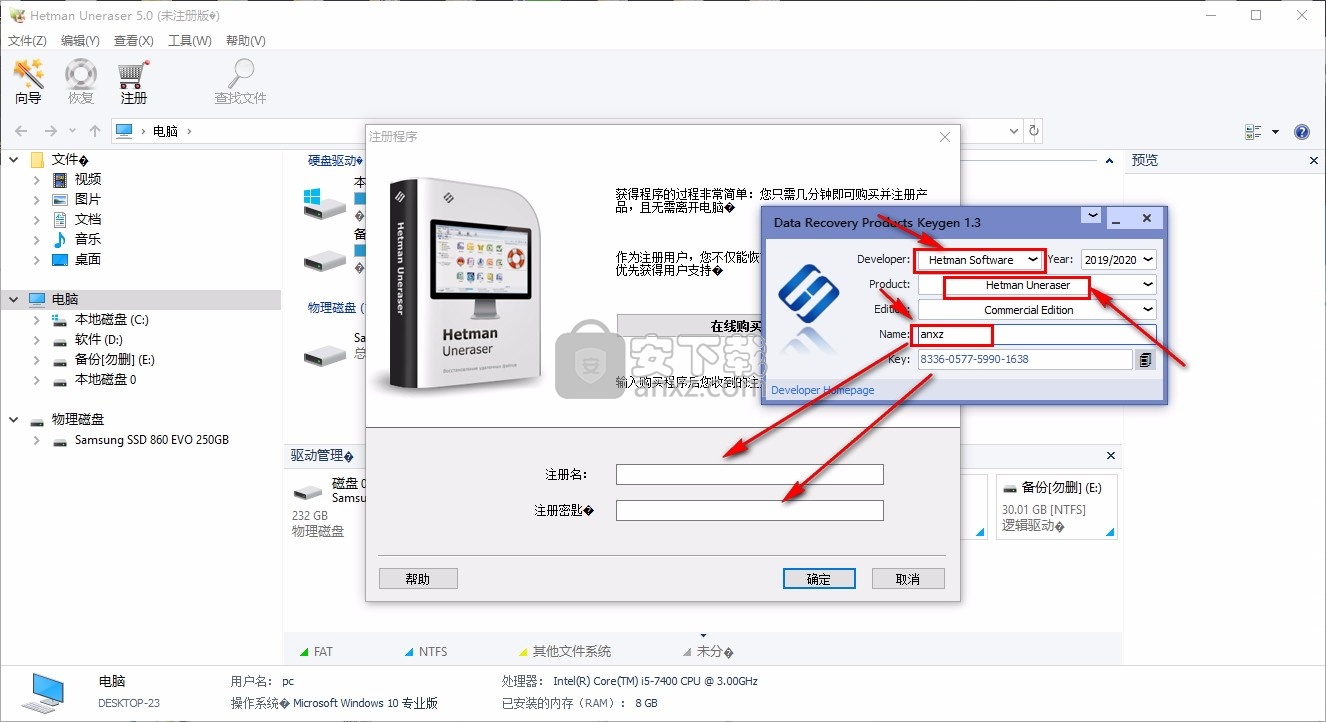This screenshot has width=1326, height=722.
Task: Expand the 本地磁盘 (C:) node
Action: click(x=37, y=320)
